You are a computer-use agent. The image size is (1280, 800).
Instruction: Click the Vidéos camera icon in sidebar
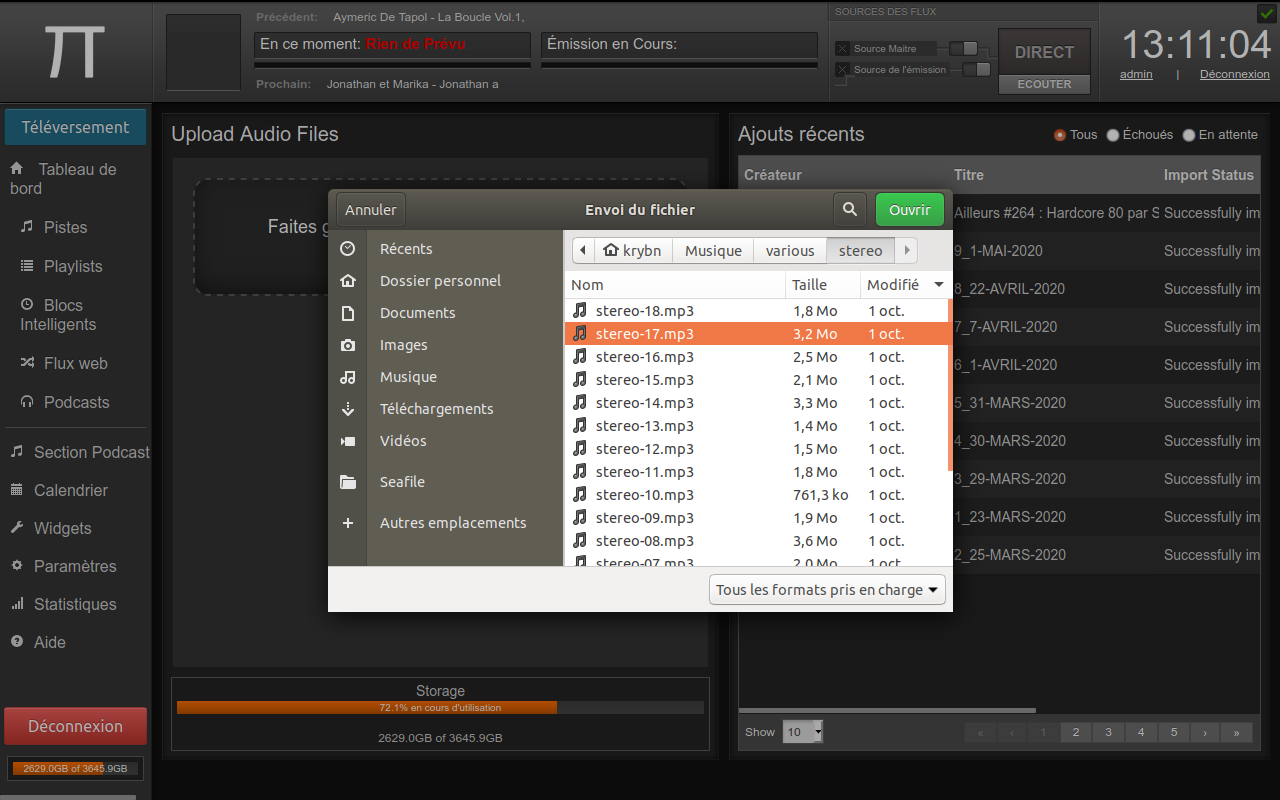[347, 441]
